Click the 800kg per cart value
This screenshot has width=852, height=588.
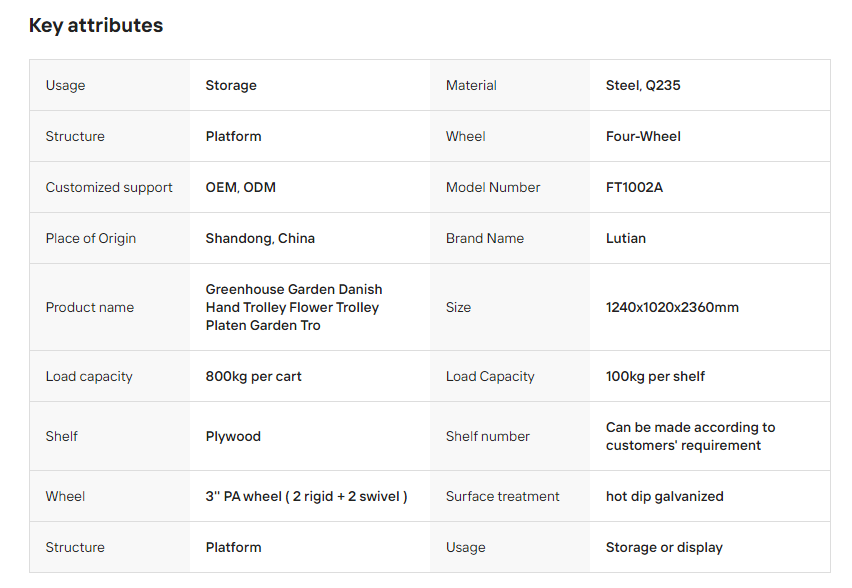coord(253,377)
